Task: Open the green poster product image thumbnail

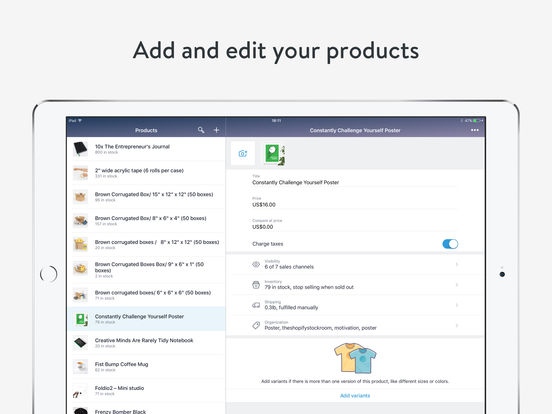Action: click(275, 155)
